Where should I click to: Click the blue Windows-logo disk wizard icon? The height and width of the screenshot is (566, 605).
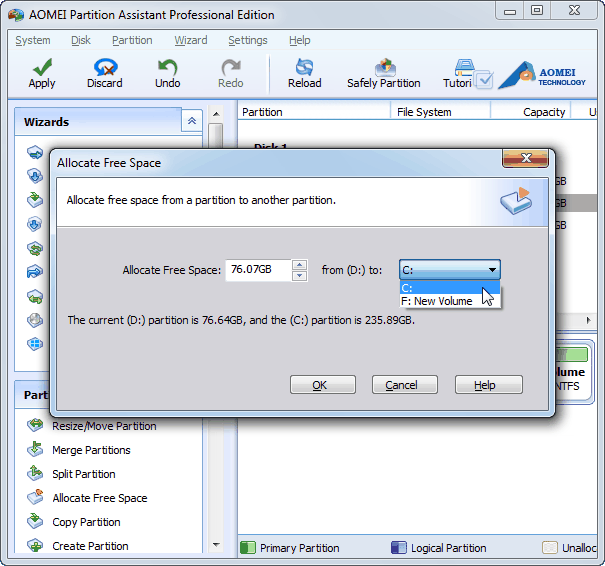click(x=35, y=344)
